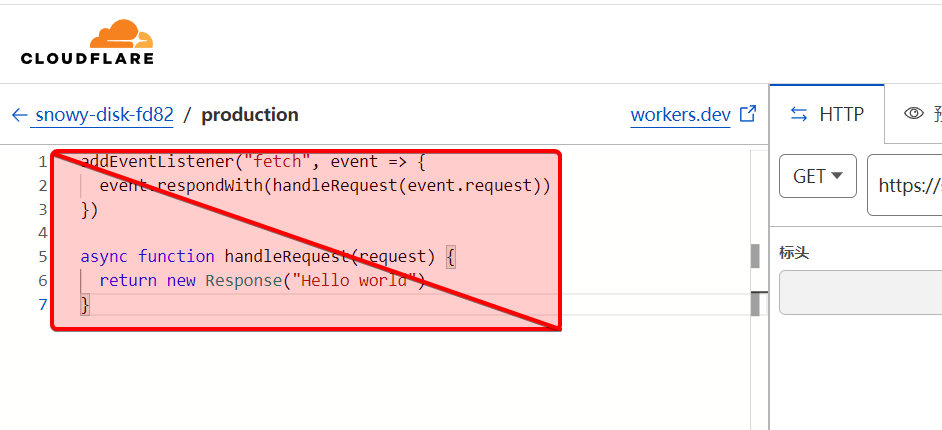Viewport: 942px width, 430px height.
Task: Click the empty editor area below the code
Action: pyautogui.click(x=400, y=380)
